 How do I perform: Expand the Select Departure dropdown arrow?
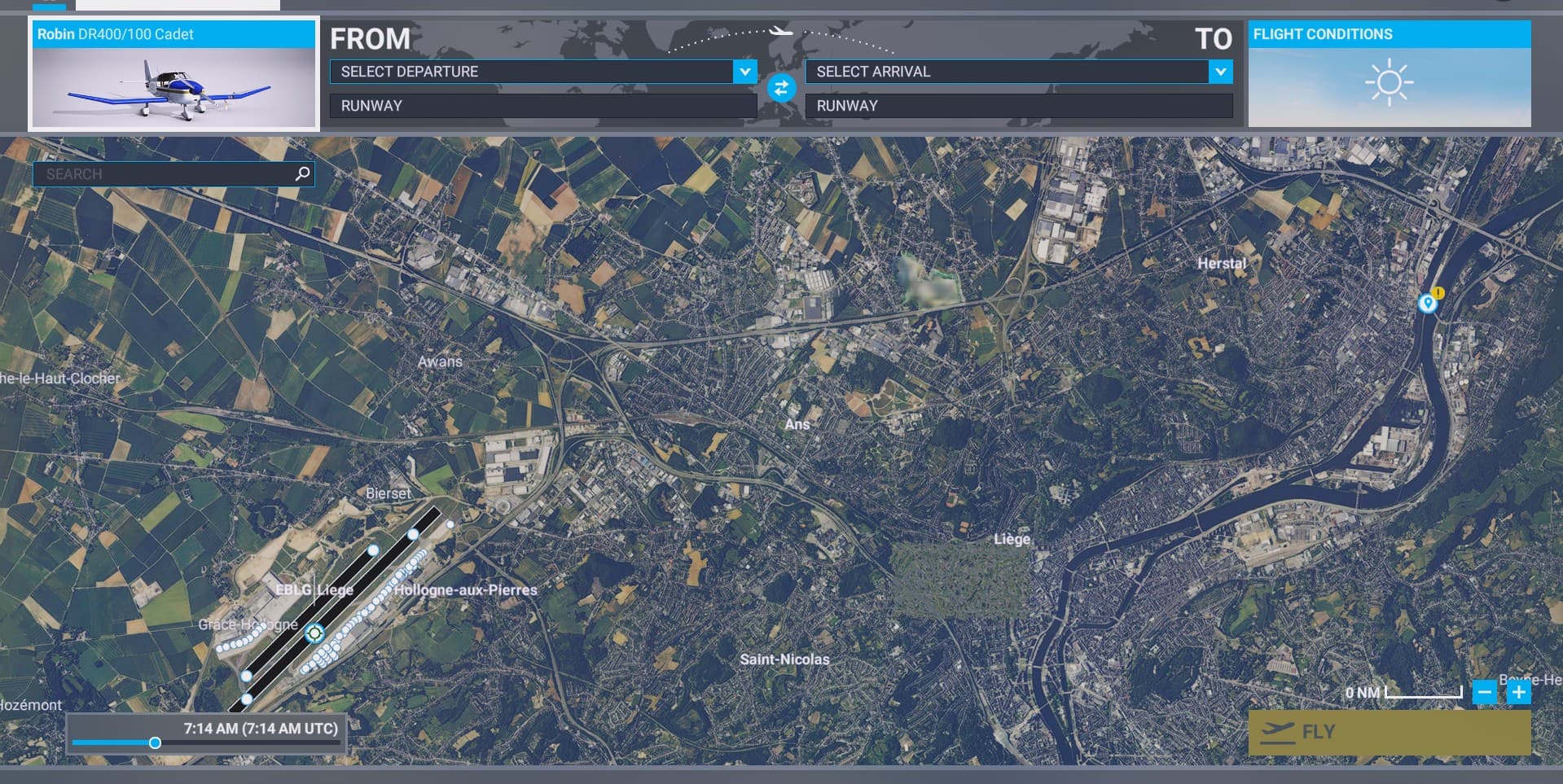click(x=744, y=72)
